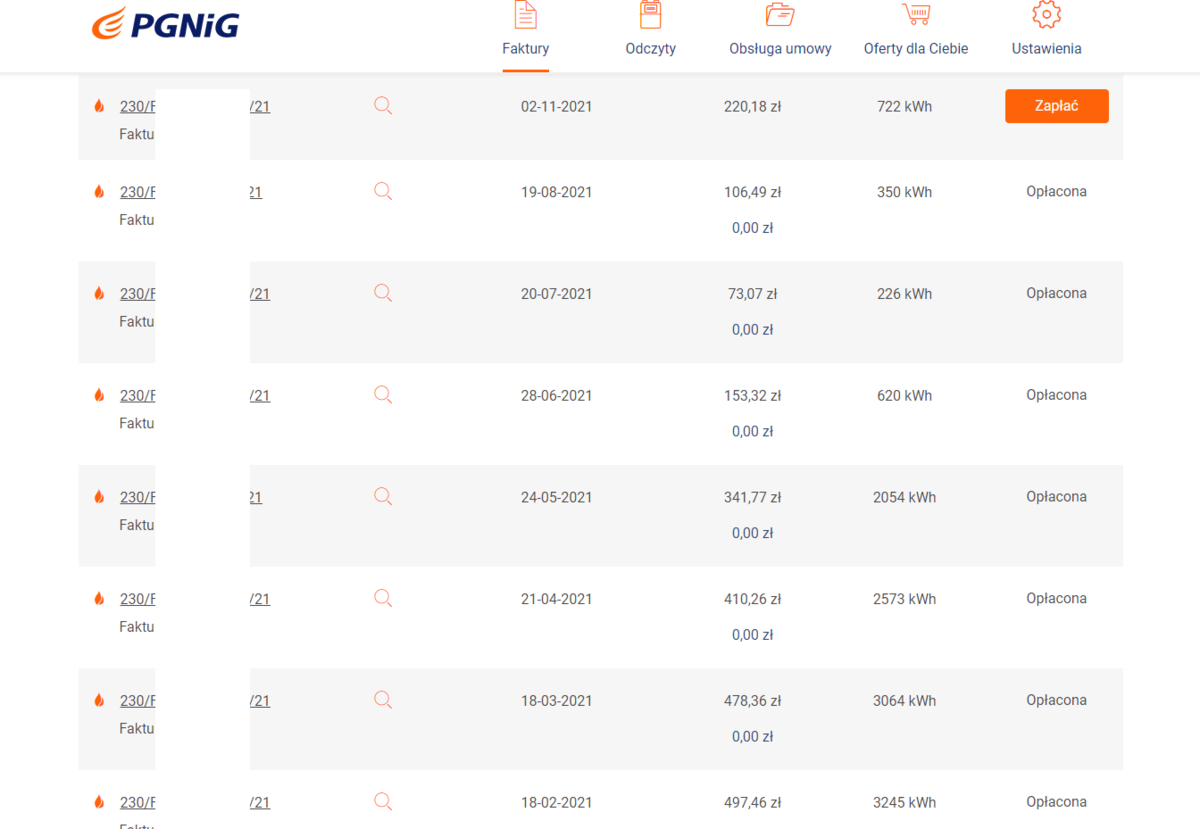Open invoice number link dated 02-11-2021
Screen dimensions: 1200x829
[137, 106]
